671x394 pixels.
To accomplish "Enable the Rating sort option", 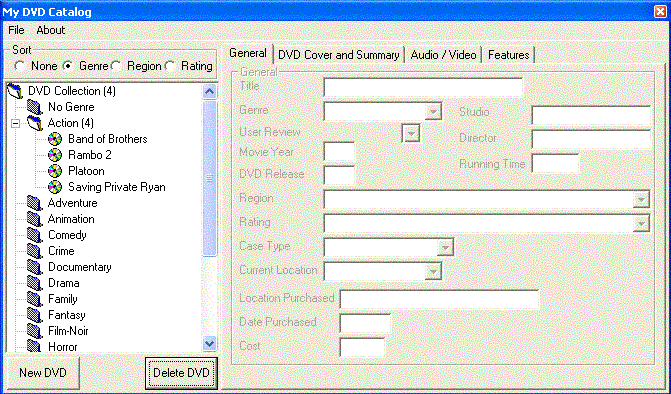I will [170, 66].
